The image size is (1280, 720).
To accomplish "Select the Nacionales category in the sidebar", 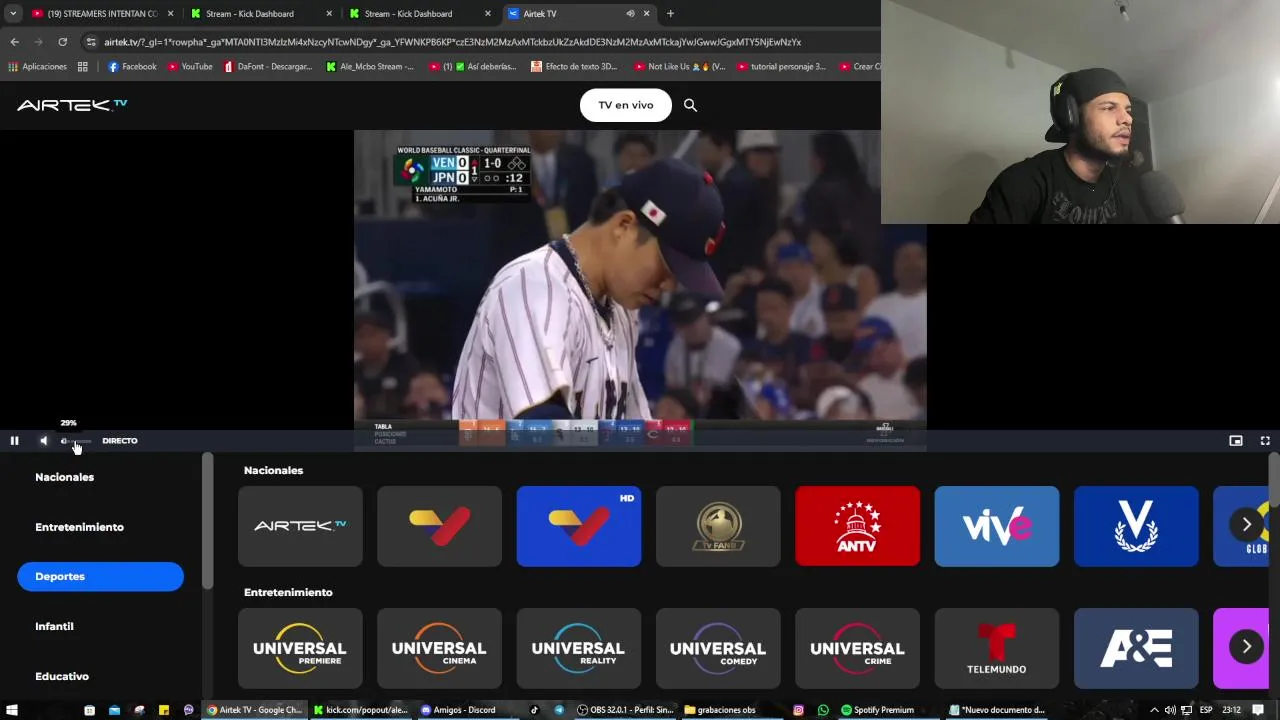I will [64, 477].
